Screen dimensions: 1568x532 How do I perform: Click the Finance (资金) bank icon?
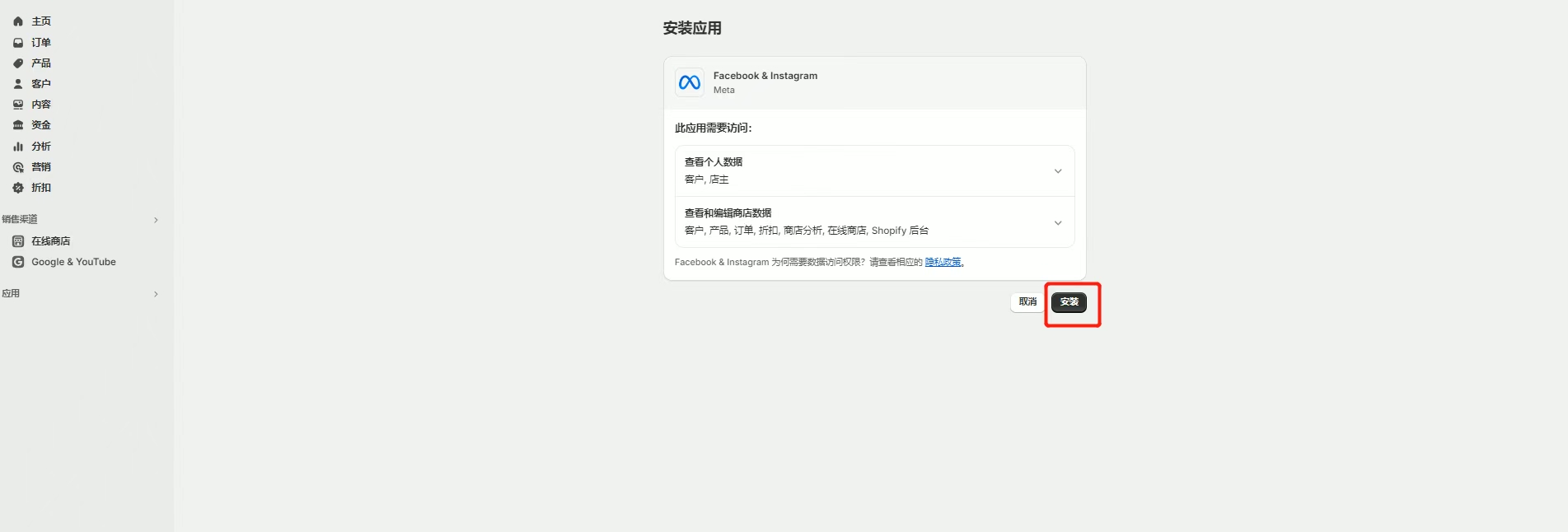tap(18, 125)
